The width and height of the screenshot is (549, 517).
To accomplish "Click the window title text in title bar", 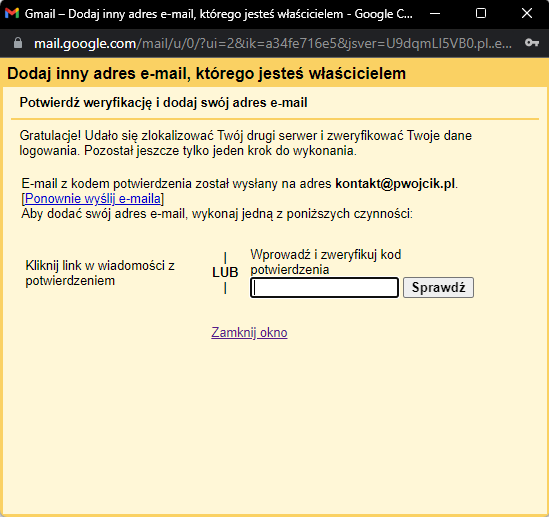I will [219, 14].
